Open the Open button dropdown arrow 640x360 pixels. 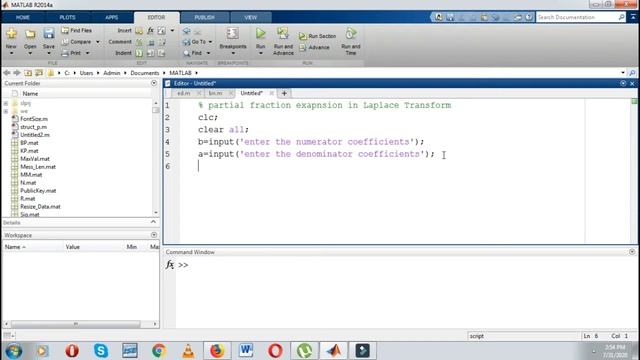pyautogui.click(x=30, y=53)
